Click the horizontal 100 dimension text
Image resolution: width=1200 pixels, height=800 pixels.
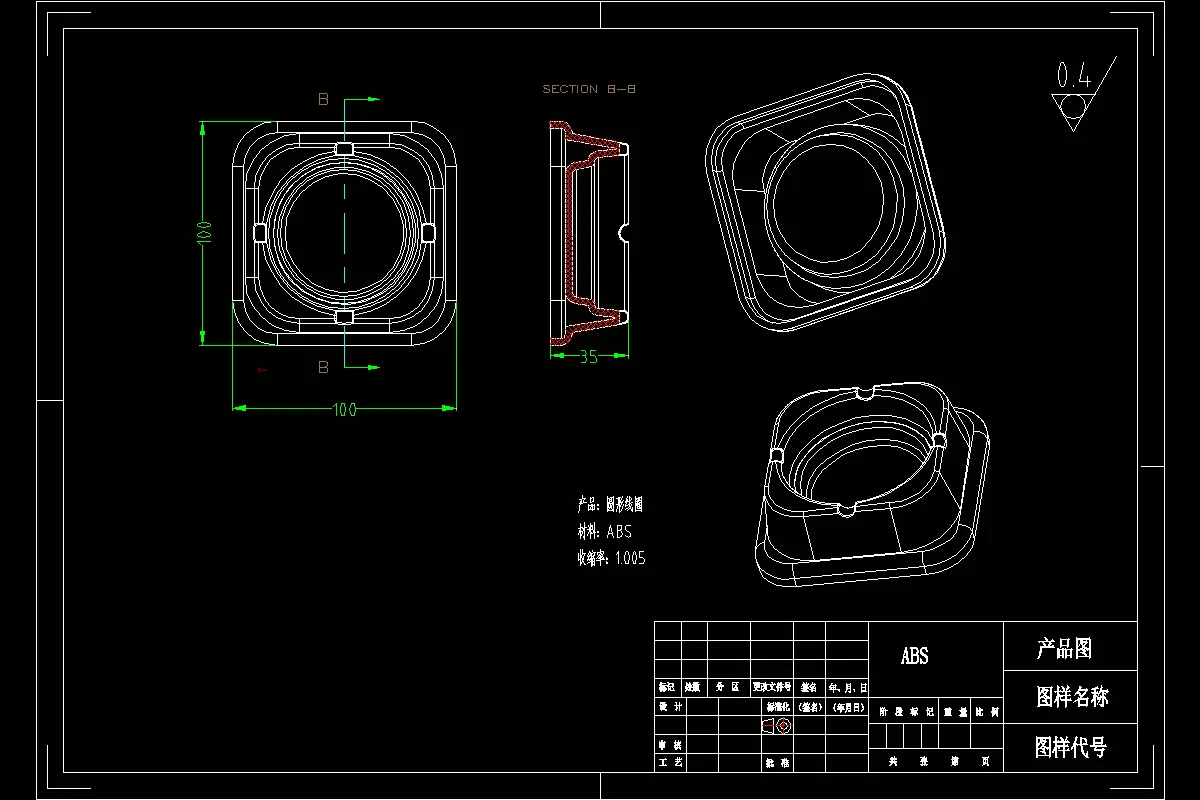coord(344,410)
